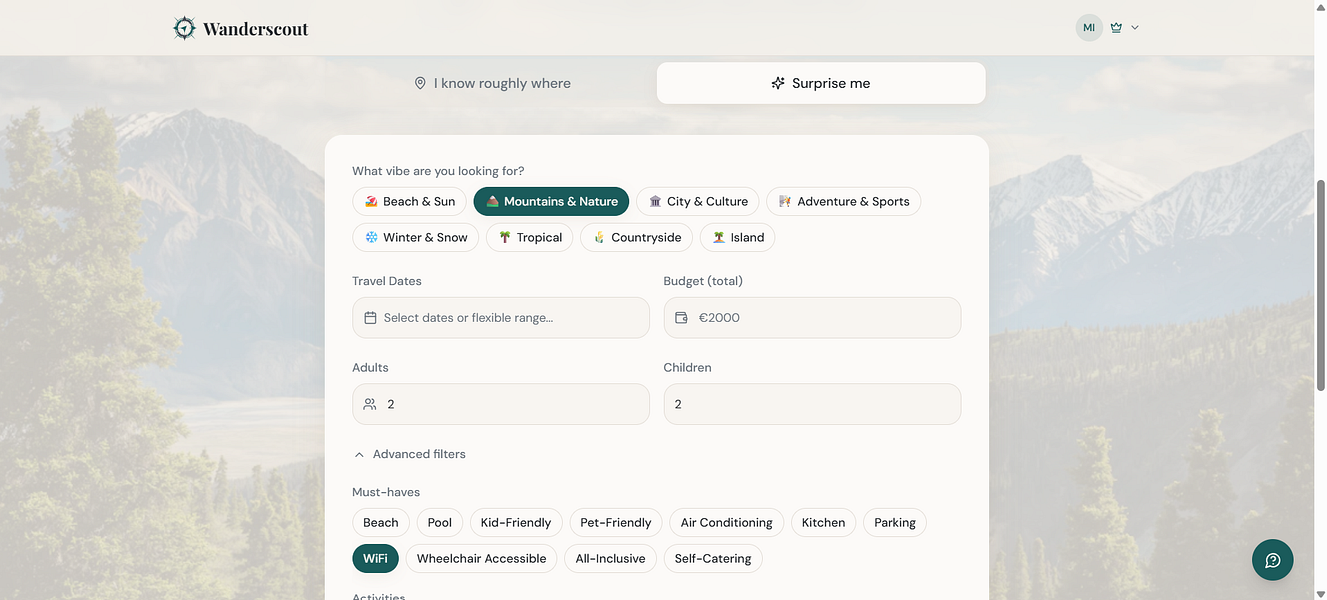The image size is (1327, 600).
Task: Select the Surprise me tab
Action: pyautogui.click(x=821, y=83)
